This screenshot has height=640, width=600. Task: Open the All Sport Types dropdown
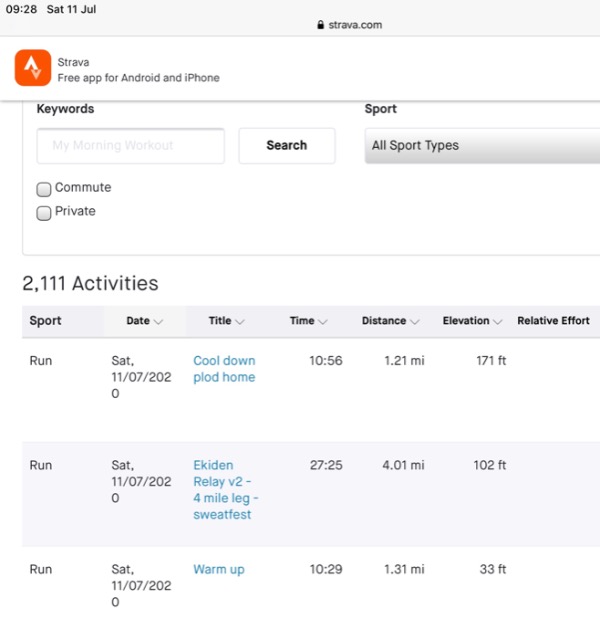coord(482,146)
